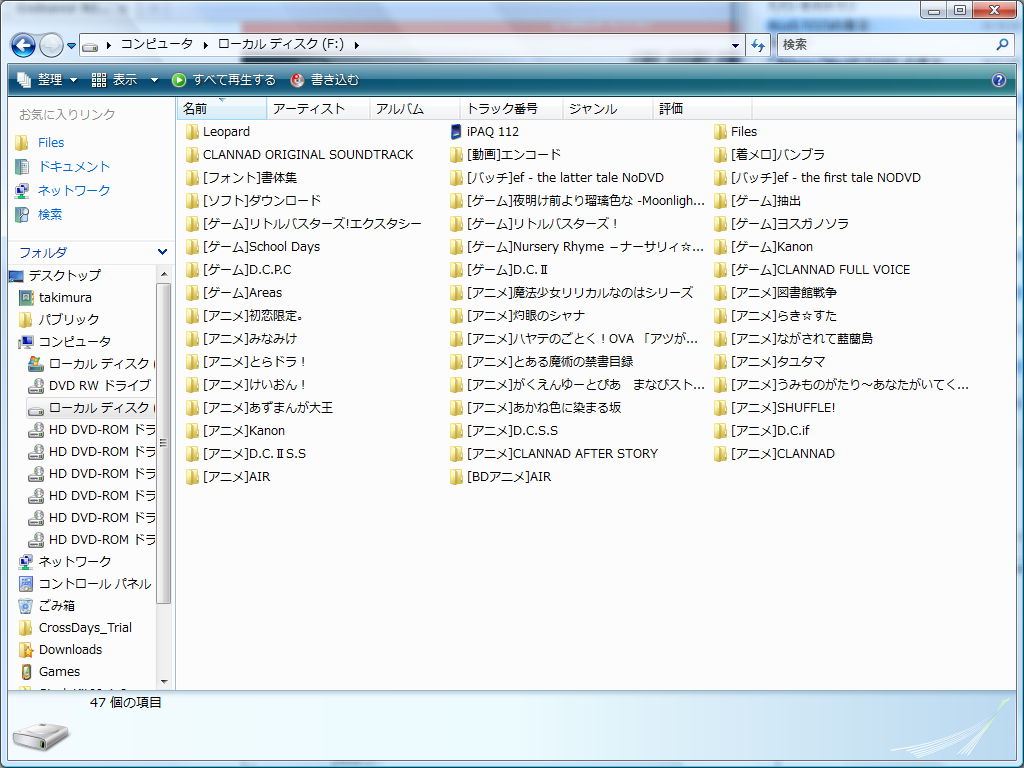The image size is (1024, 768).
Task: Select [動画]エンコード folder icon
Action: (456, 155)
